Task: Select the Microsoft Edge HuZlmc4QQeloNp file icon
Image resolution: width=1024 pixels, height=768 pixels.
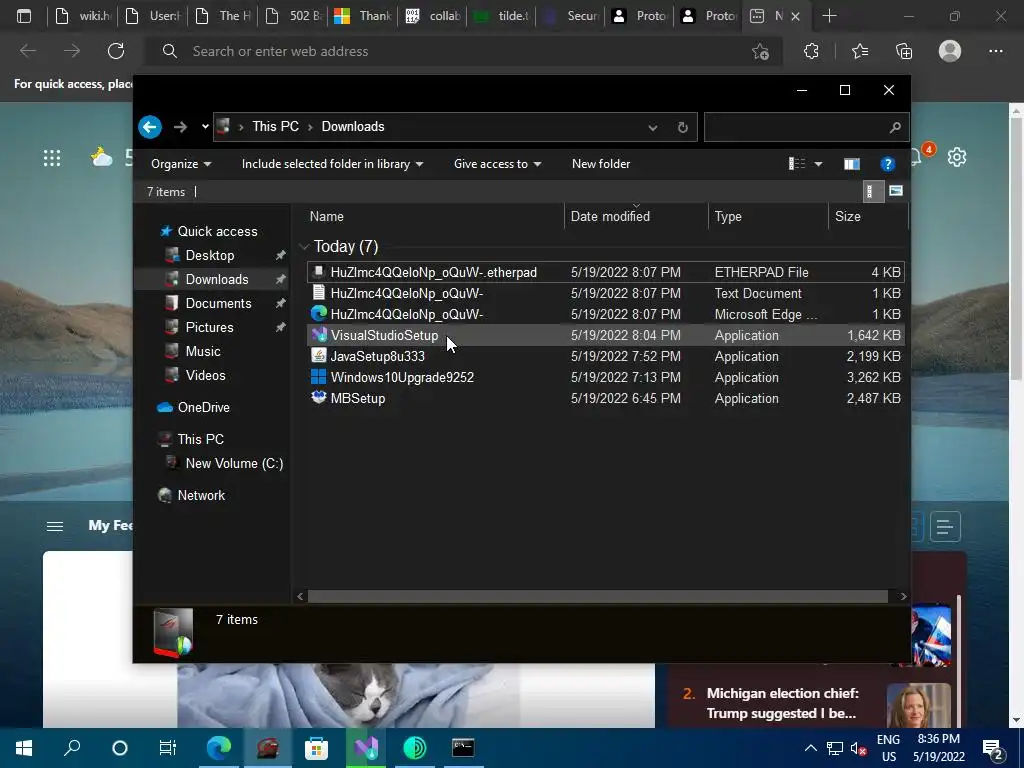Action: point(319,313)
